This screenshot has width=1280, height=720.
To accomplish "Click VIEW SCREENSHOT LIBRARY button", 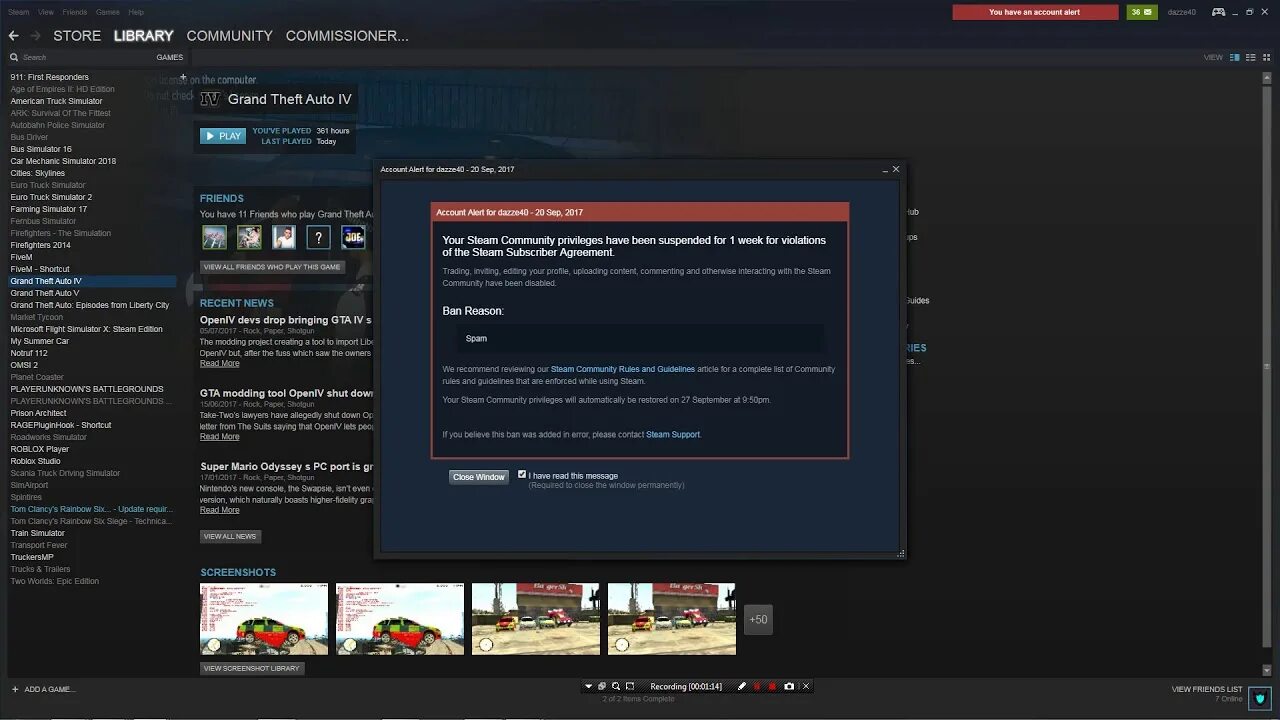I will click(252, 668).
